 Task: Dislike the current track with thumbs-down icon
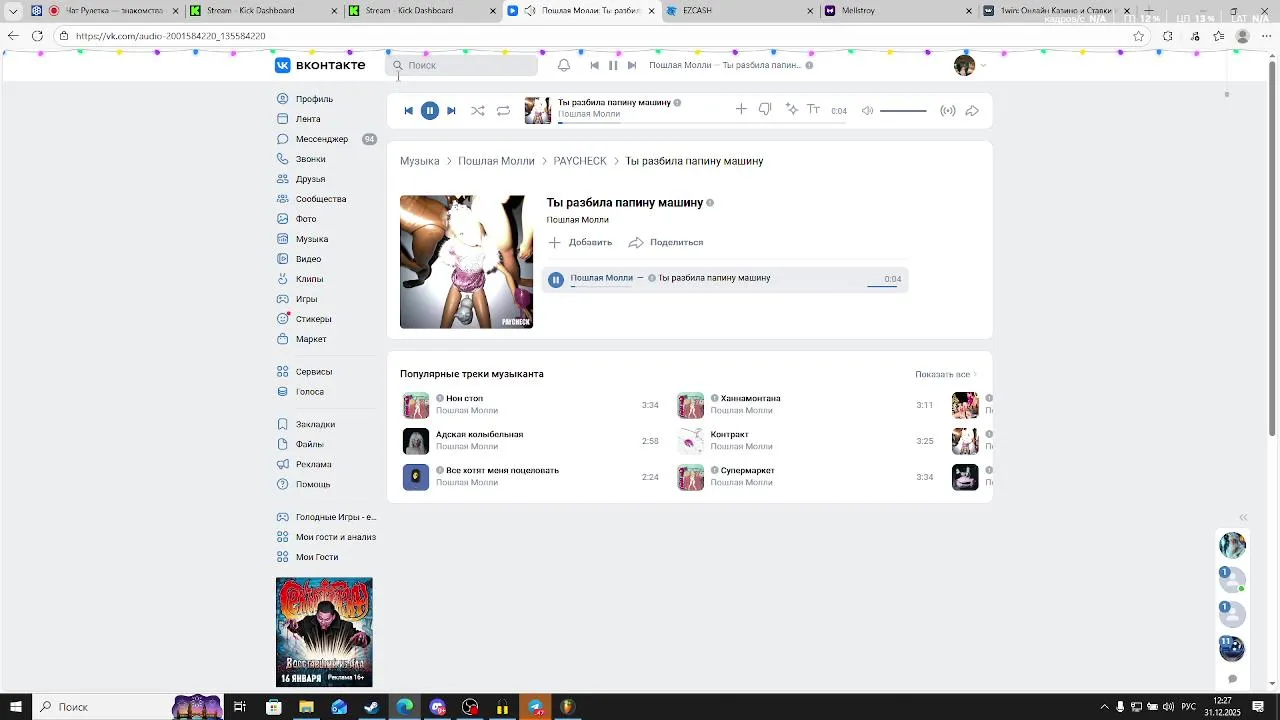[765, 109]
